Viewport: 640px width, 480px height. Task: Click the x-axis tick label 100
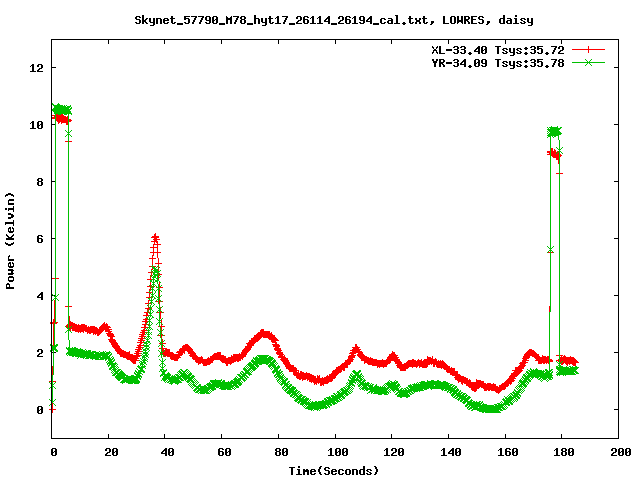337,452
